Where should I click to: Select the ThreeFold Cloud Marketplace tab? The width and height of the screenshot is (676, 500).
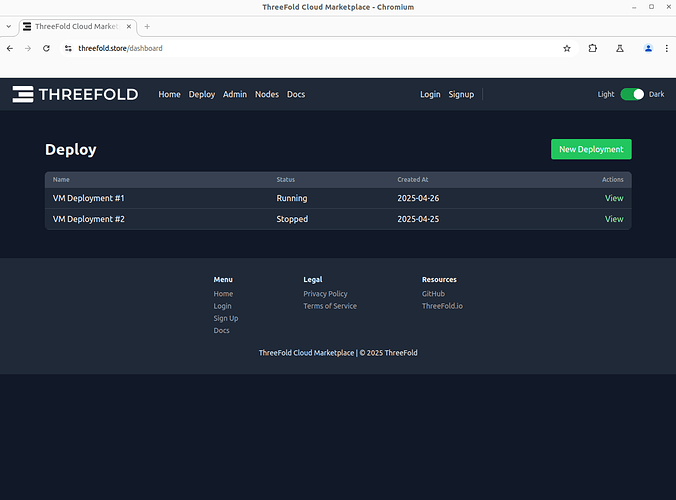click(x=78, y=26)
